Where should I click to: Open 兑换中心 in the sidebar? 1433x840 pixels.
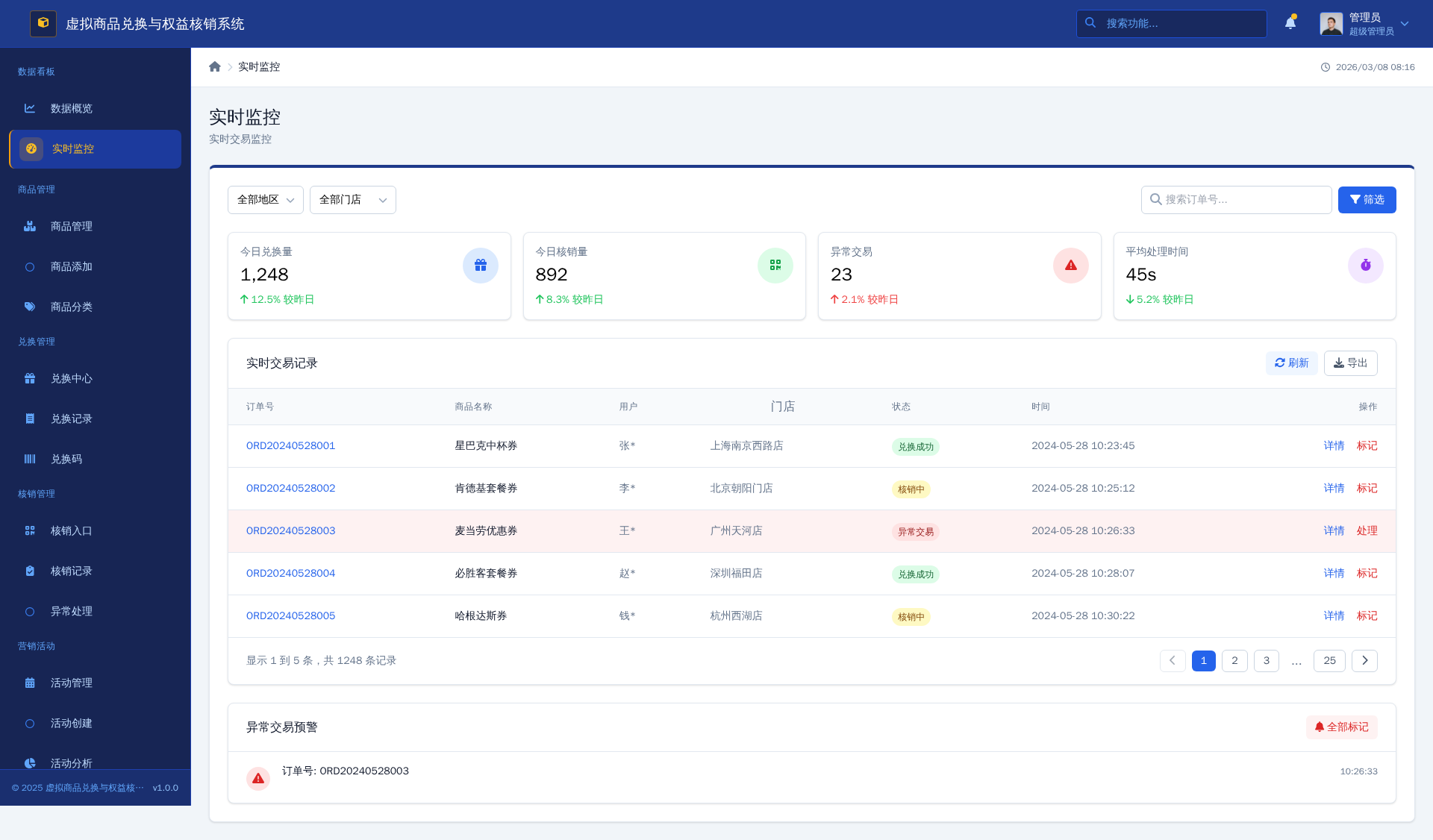[x=72, y=378]
